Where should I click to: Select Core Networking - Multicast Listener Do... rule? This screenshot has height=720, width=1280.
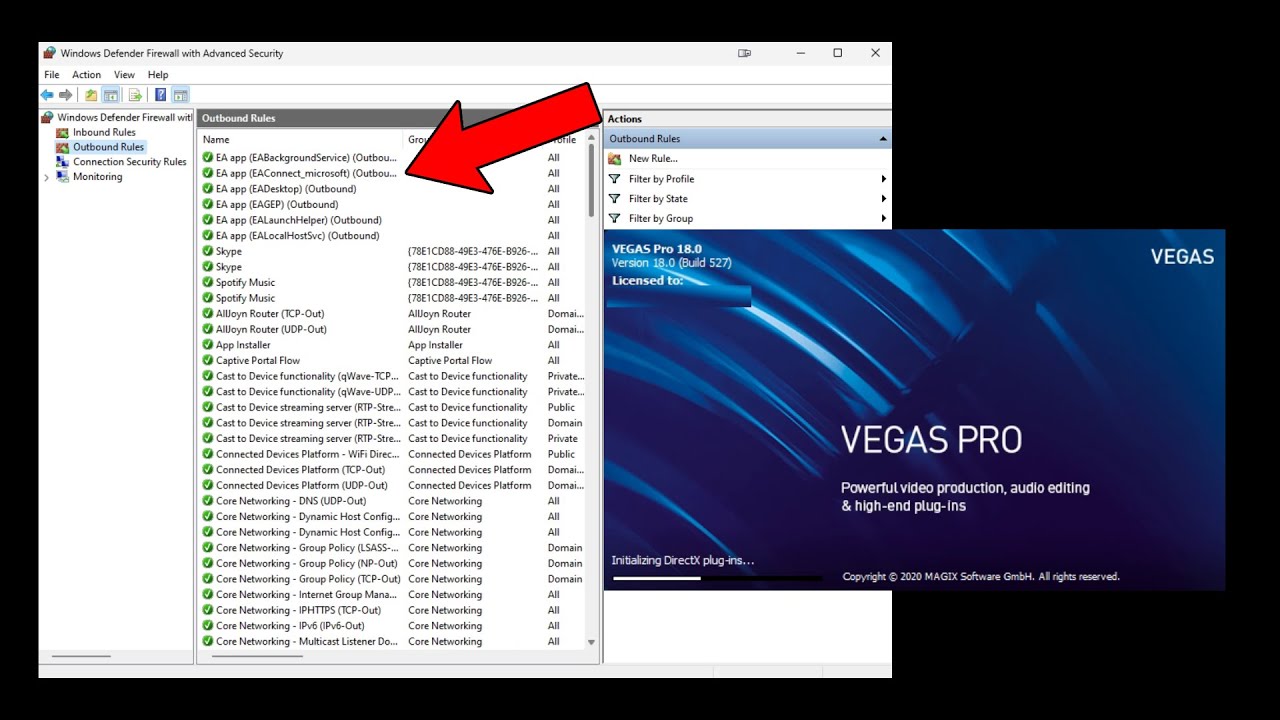[x=307, y=642]
